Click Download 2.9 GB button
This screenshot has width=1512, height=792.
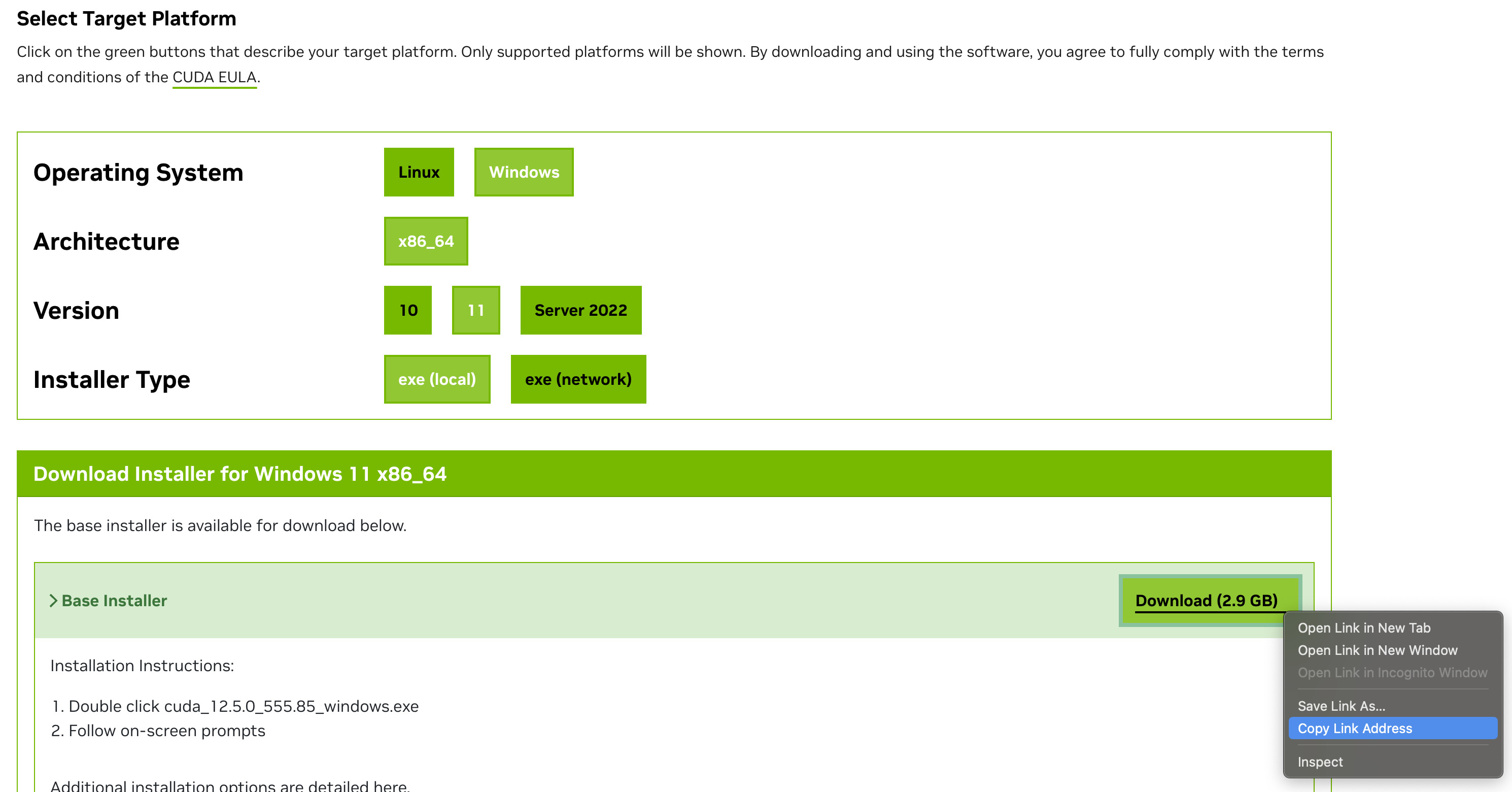tap(1206, 599)
